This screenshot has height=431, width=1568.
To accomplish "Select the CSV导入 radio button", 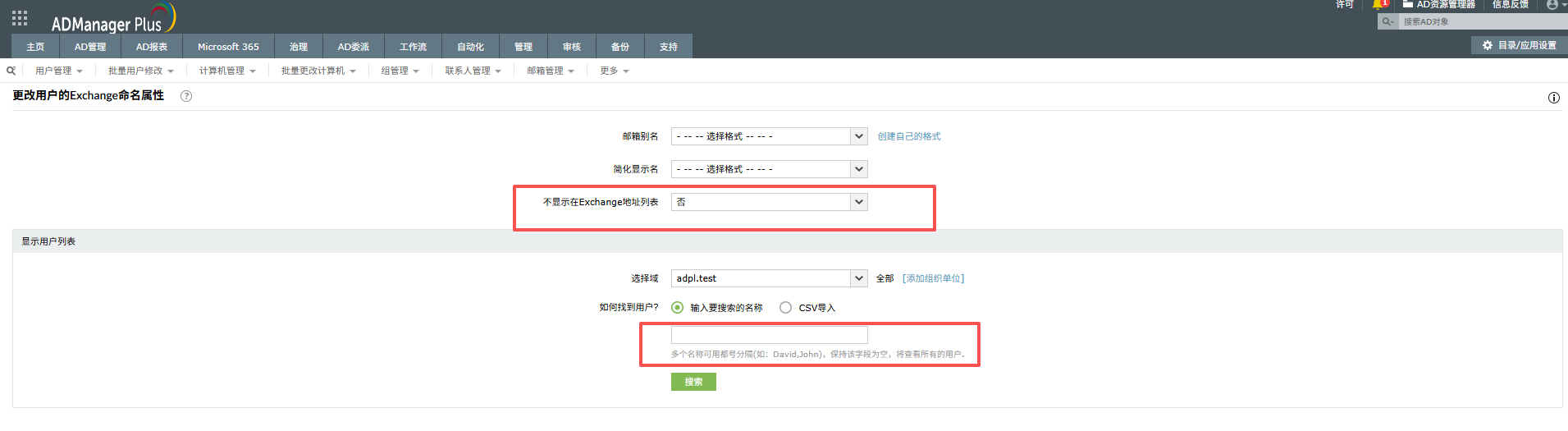I will pyautogui.click(x=785, y=308).
